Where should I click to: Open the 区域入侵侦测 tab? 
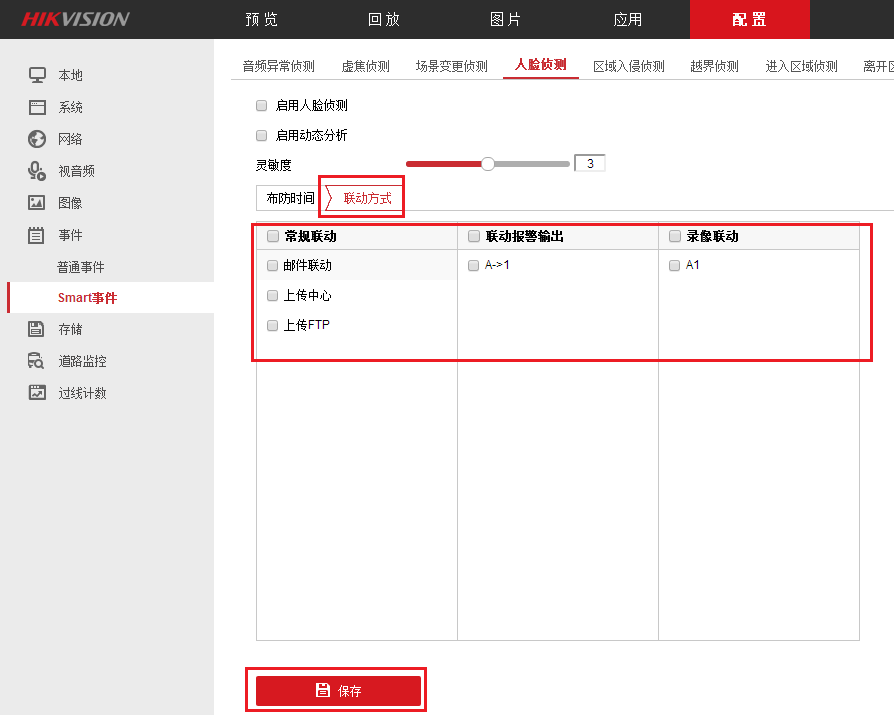coord(628,60)
